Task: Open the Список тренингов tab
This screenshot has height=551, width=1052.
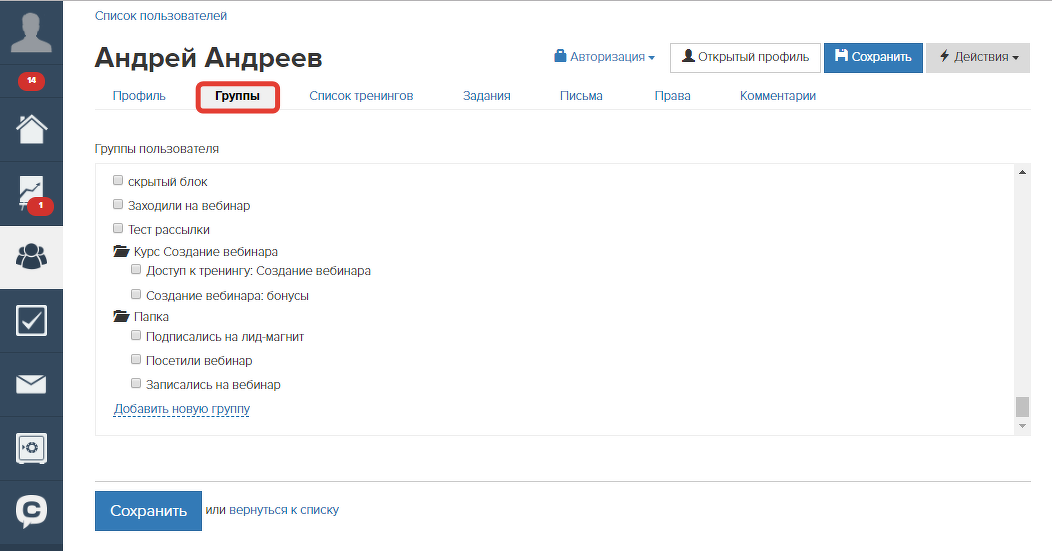Action: (x=361, y=96)
